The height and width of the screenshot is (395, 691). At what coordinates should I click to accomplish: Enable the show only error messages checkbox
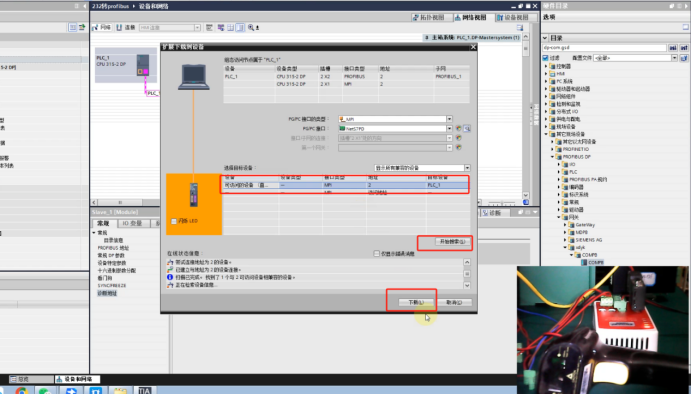(376, 253)
